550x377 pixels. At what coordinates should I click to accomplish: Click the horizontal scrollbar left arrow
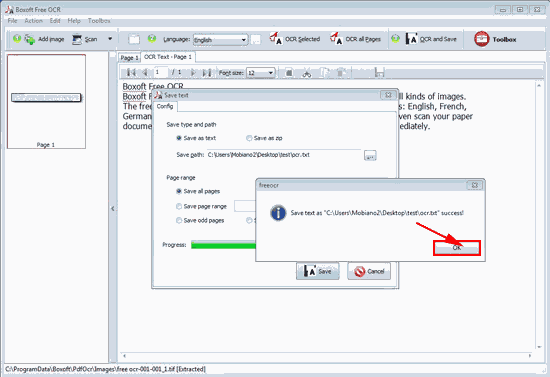tap(124, 356)
